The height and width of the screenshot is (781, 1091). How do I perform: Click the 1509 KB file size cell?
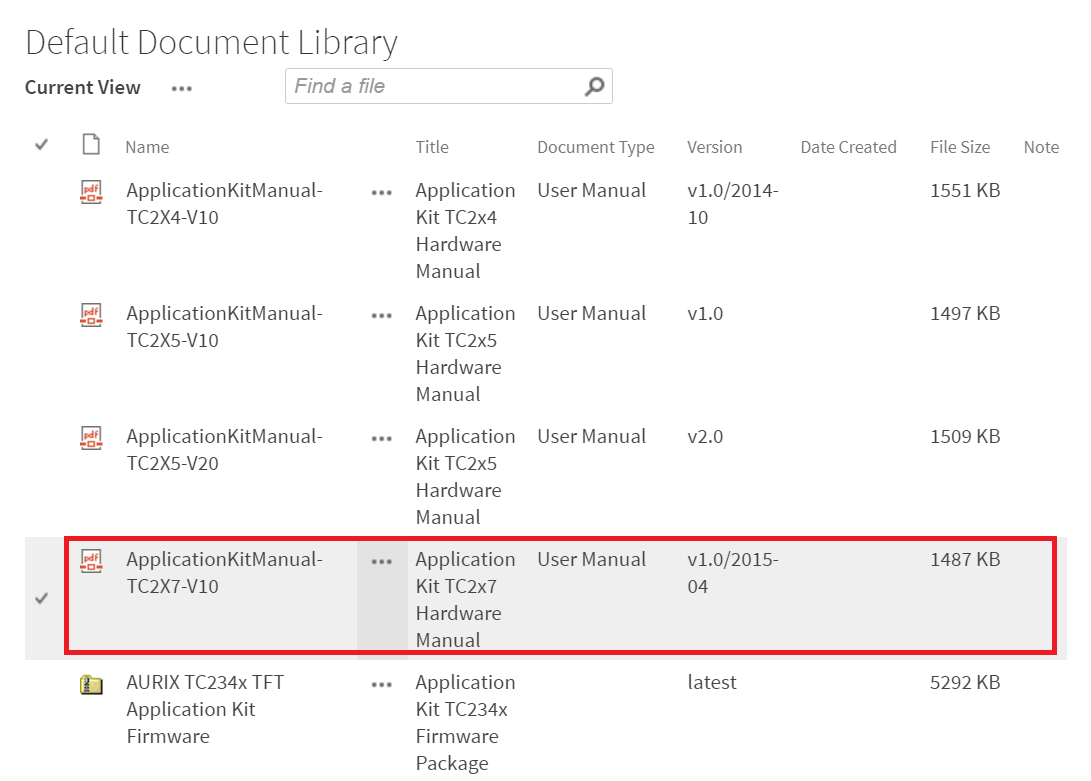pos(965,437)
